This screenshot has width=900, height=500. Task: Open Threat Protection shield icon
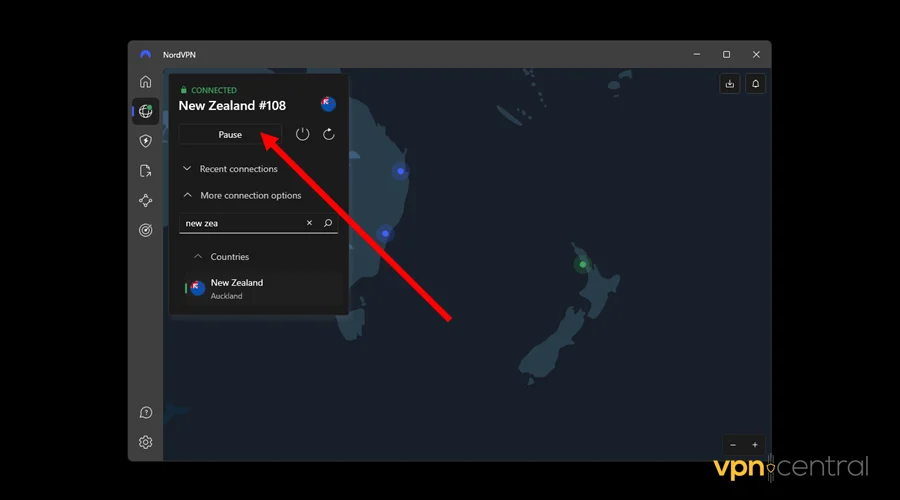pyautogui.click(x=146, y=141)
